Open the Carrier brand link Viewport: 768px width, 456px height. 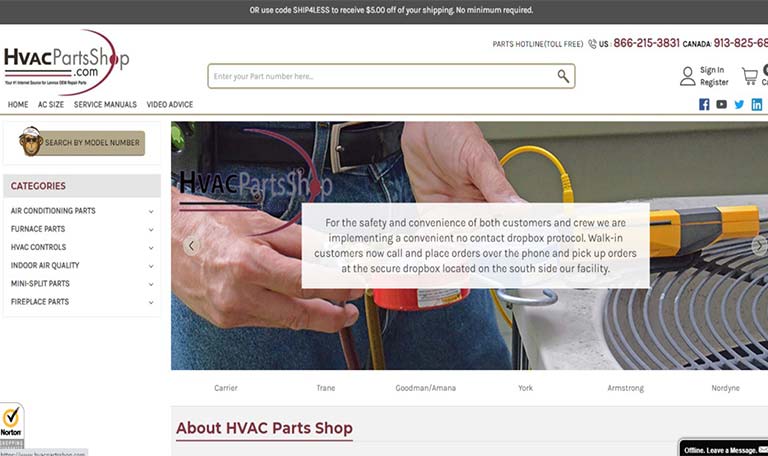tap(226, 388)
